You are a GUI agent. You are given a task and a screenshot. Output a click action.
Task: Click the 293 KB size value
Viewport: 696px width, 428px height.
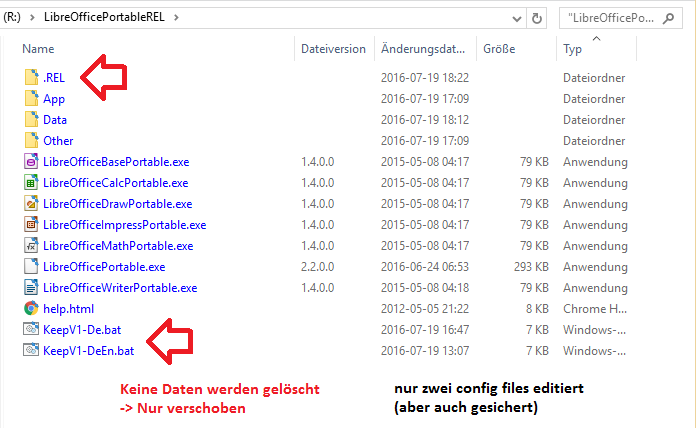[531, 267]
